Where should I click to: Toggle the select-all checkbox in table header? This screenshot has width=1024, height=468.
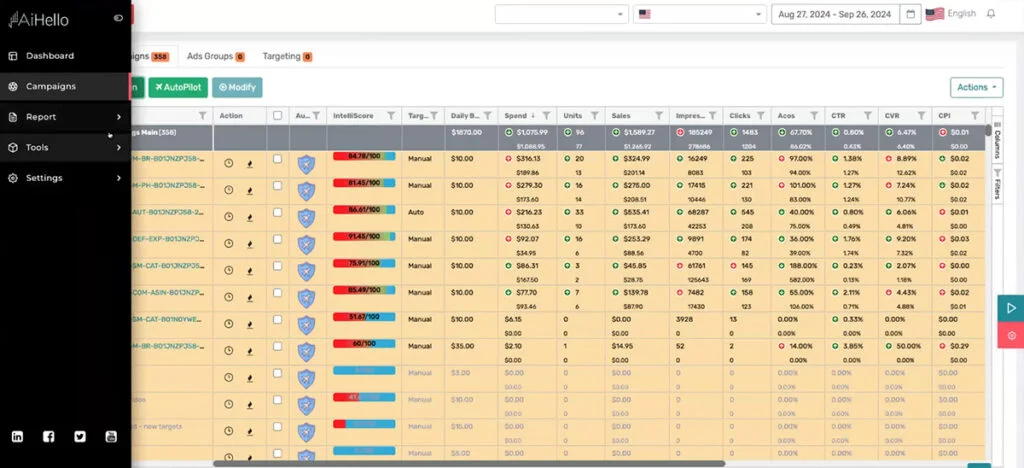[277, 116]
